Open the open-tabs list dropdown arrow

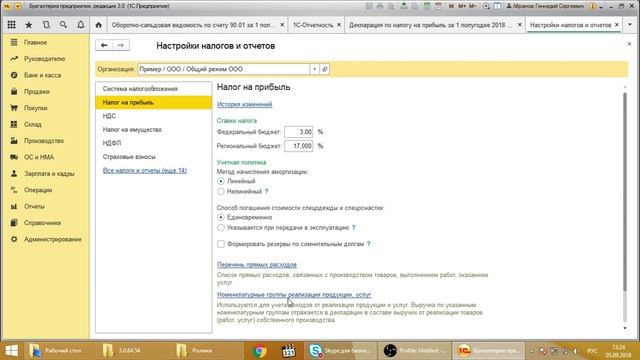pyautogui.click(x=630, y=25)
